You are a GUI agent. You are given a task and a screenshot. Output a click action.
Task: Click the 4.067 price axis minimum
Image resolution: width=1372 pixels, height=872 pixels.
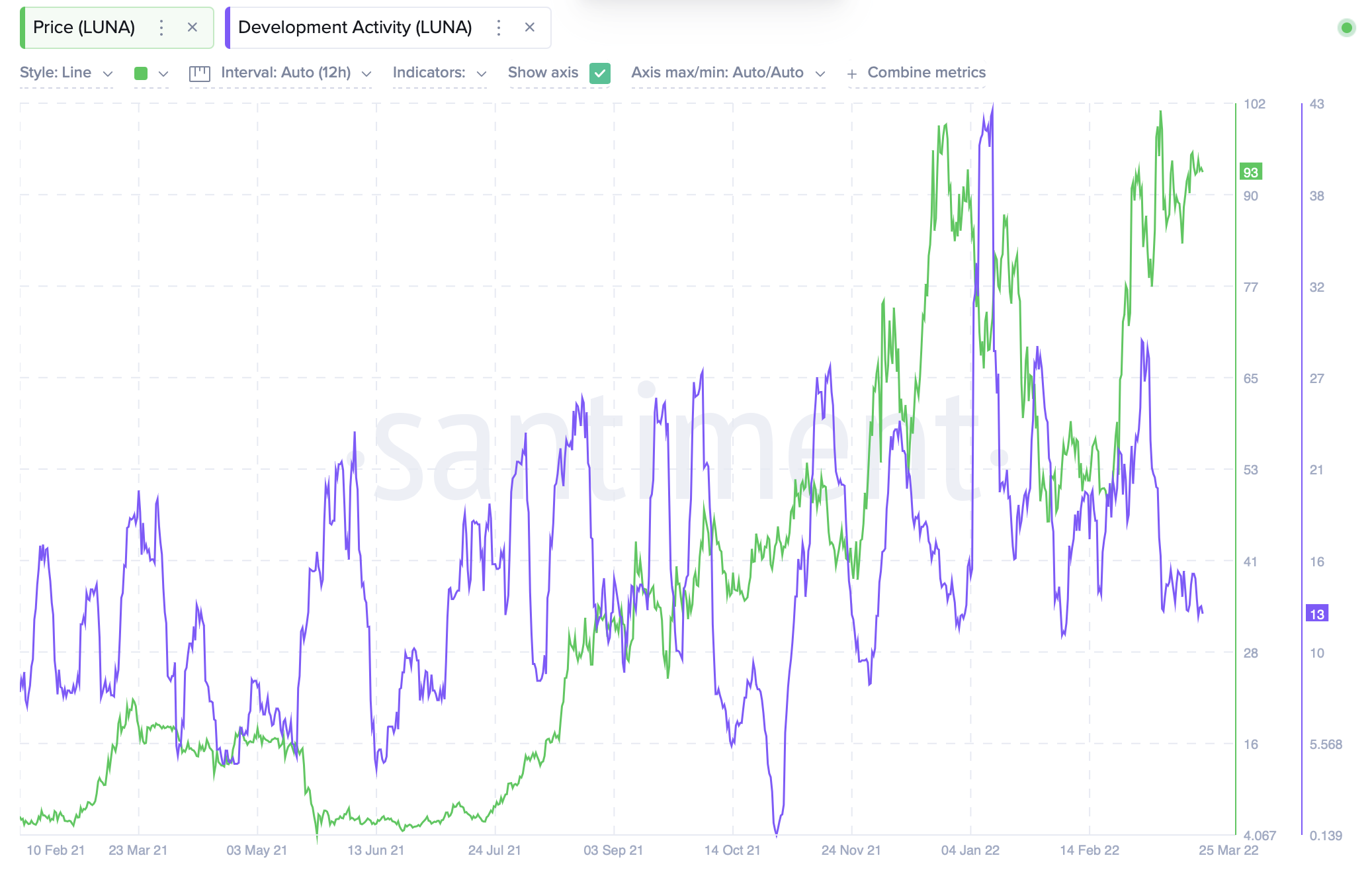[1260, 836]
